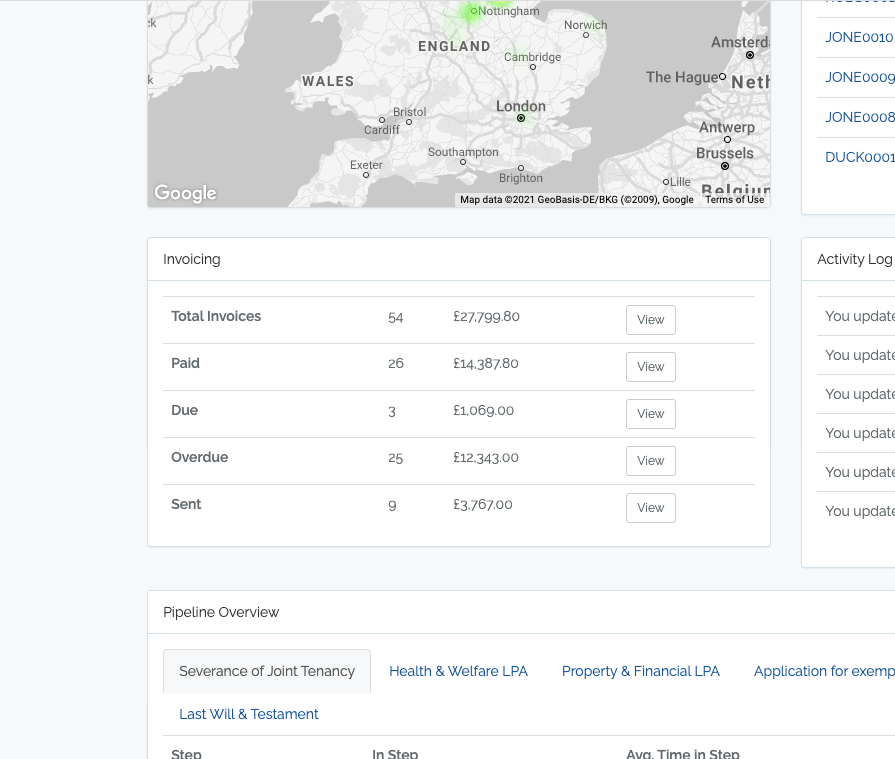The width and height of the screenshot is (895, 759).
Task: Select the Severance of Joint Tenancy tab
Action: pyautogui.click(x=267, y=671)
